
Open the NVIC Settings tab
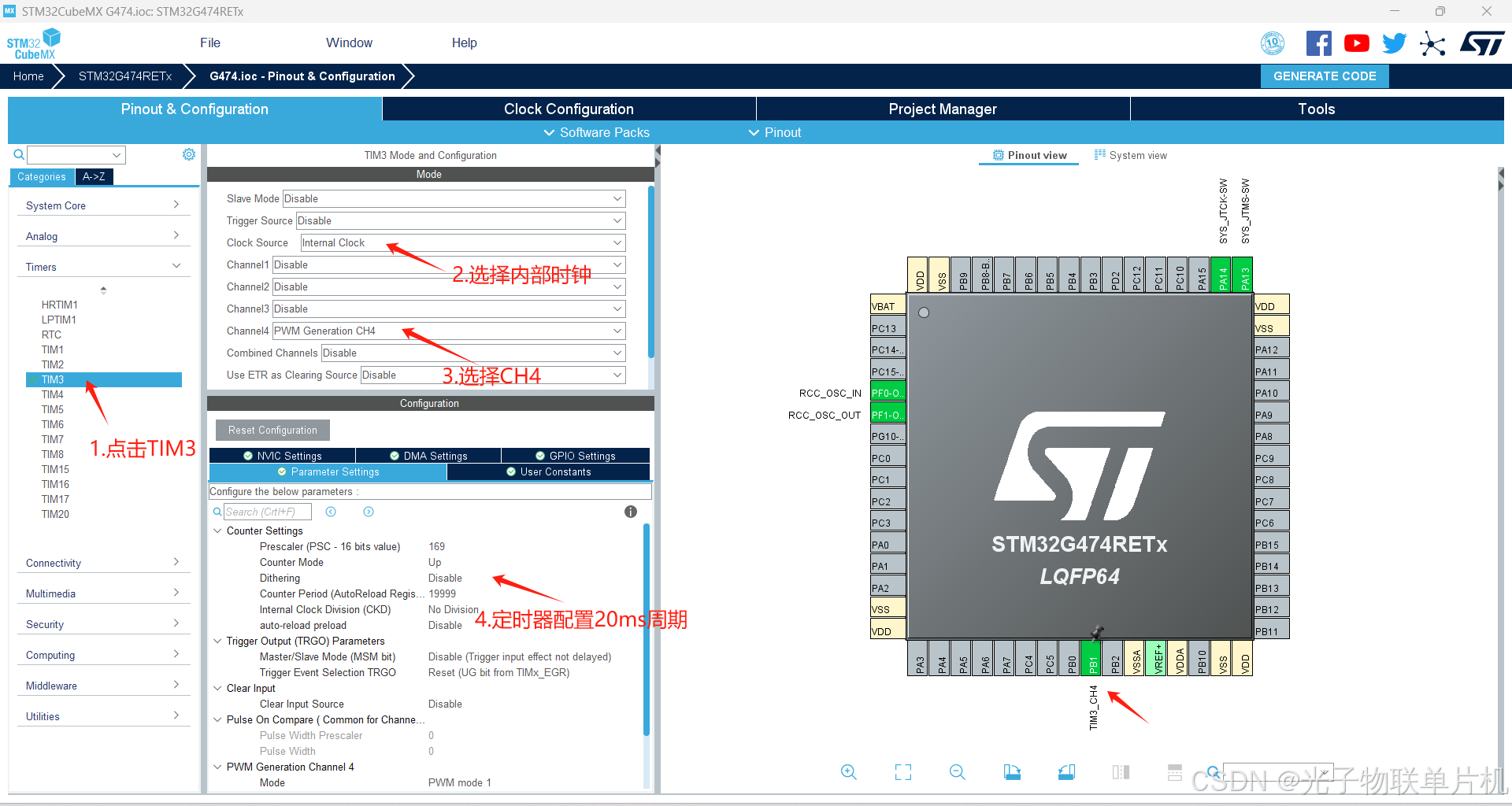(x=283, y=456)
